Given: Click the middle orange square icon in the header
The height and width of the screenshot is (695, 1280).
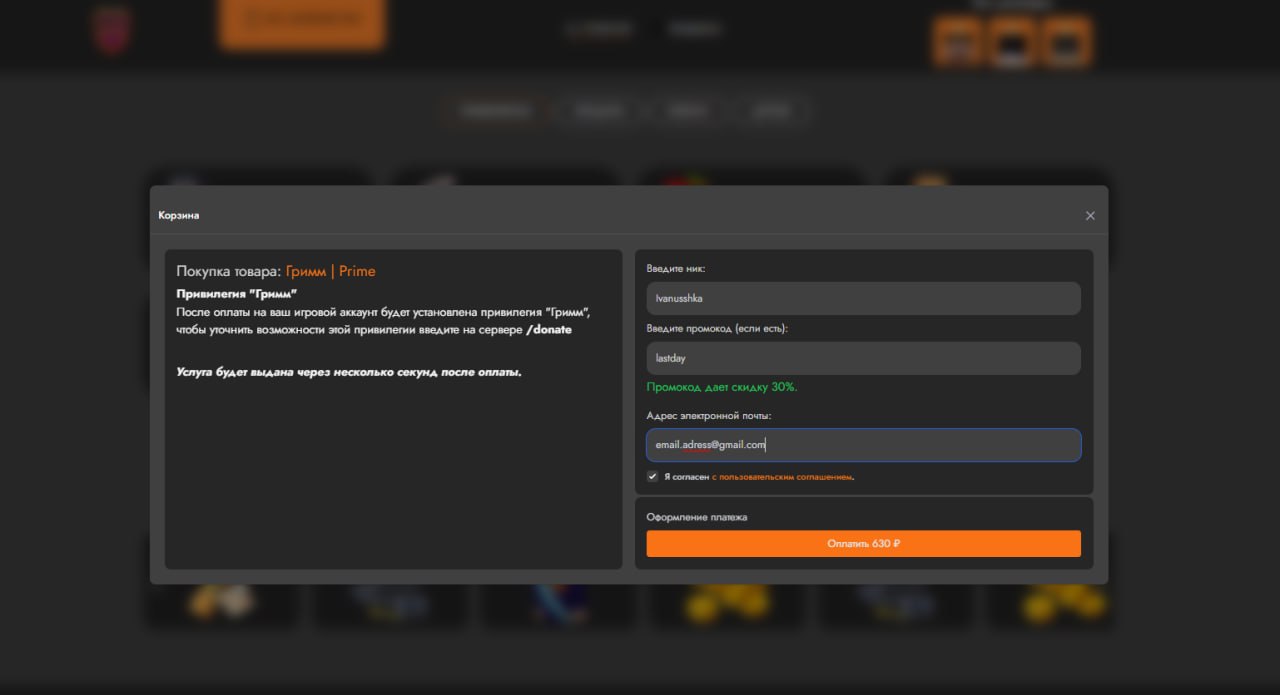Looking at the screenshot, I should 1012,42.
